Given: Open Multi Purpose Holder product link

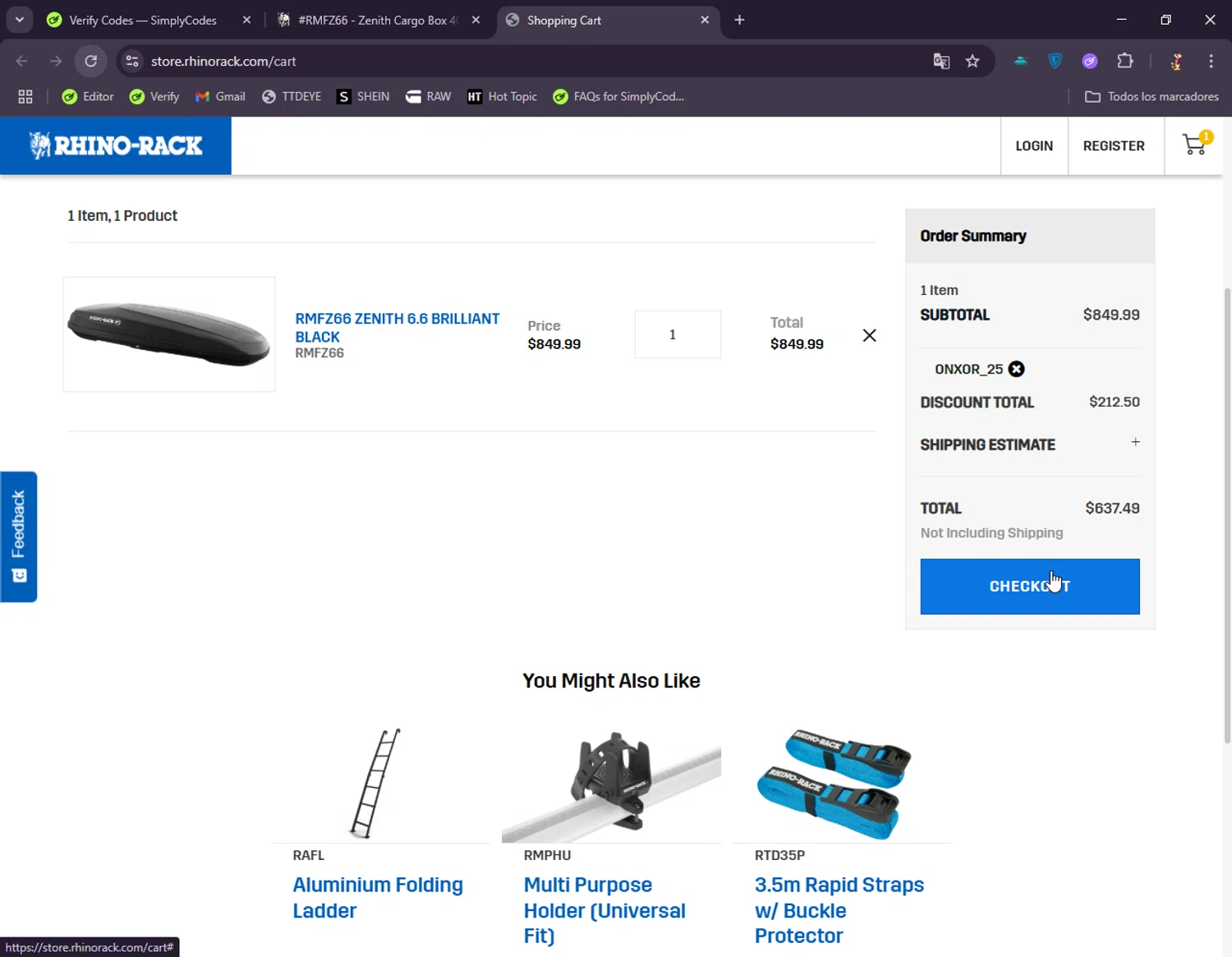Looking at the screenshot, I should coord(605,909).
